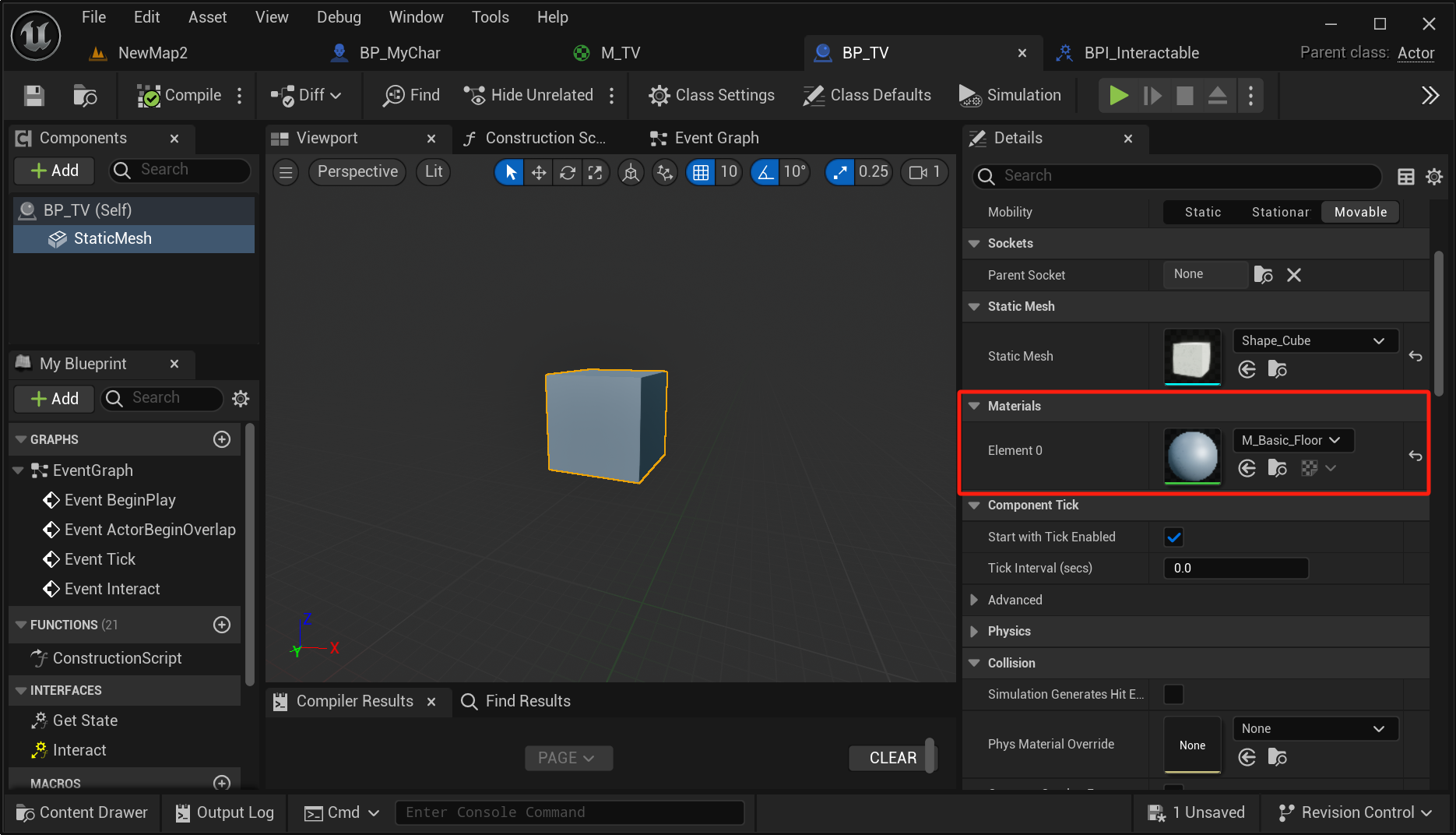This screenshot has height=835, width=1456.
Task: Open Perspective view mode dropdown
Action: 357,172
